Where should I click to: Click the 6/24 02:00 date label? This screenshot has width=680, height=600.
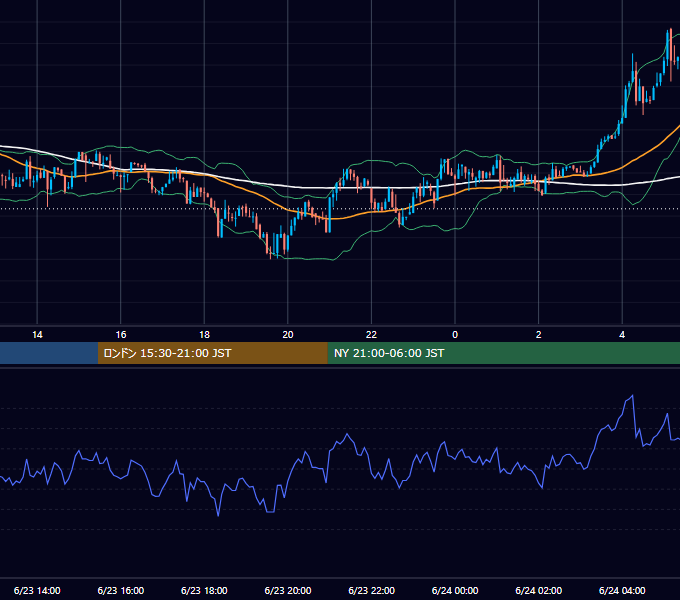pos(539,590)
